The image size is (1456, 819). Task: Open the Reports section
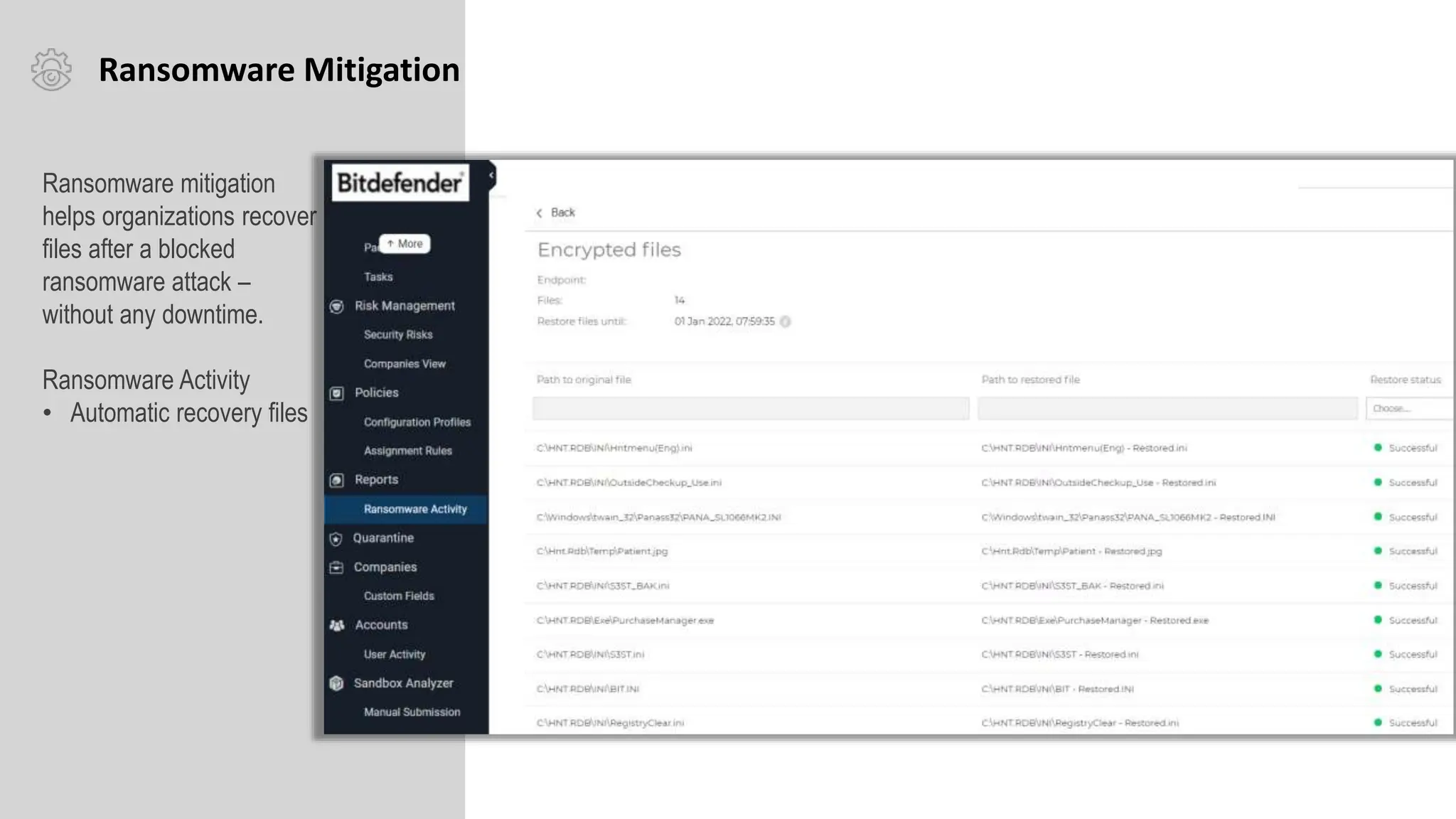[377, 480]
